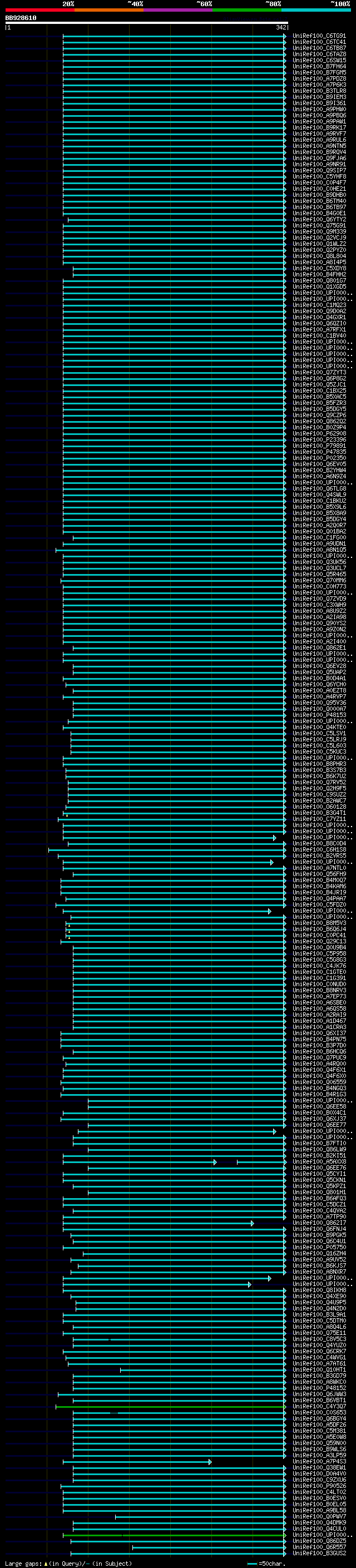Viewport: 356px width, 1568px height.
Task: Select hit label UniRef100_B8M5V3
Action: (x=319, y=923)
